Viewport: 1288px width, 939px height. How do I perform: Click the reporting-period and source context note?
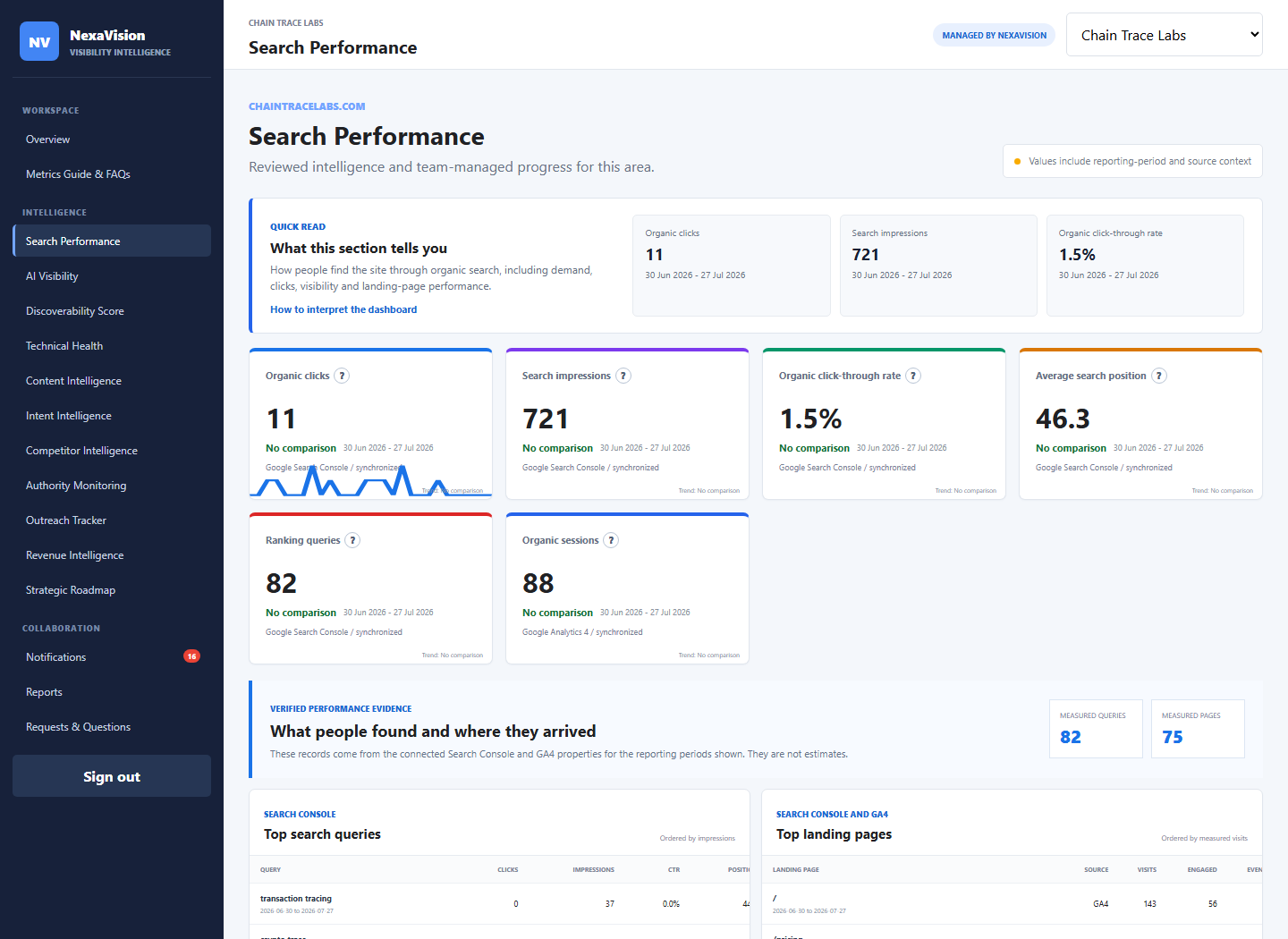(x=1132, y=161)
